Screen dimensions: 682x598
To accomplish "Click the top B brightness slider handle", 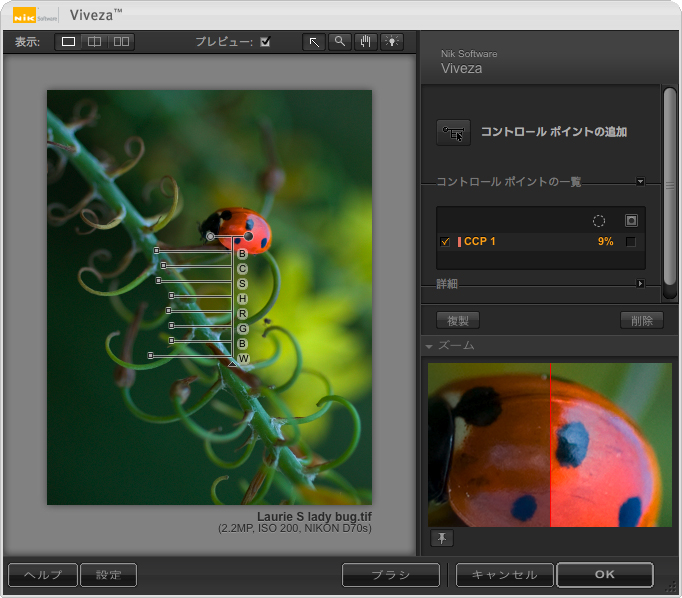I will pyautogui.click(x=157, y=251).
